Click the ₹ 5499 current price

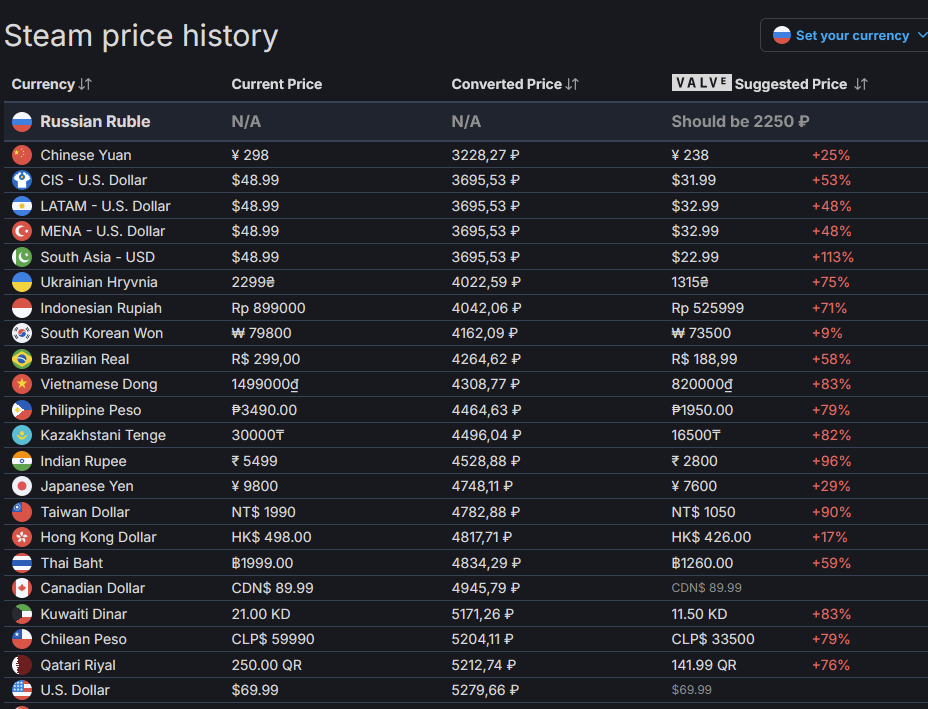point(254,460)
